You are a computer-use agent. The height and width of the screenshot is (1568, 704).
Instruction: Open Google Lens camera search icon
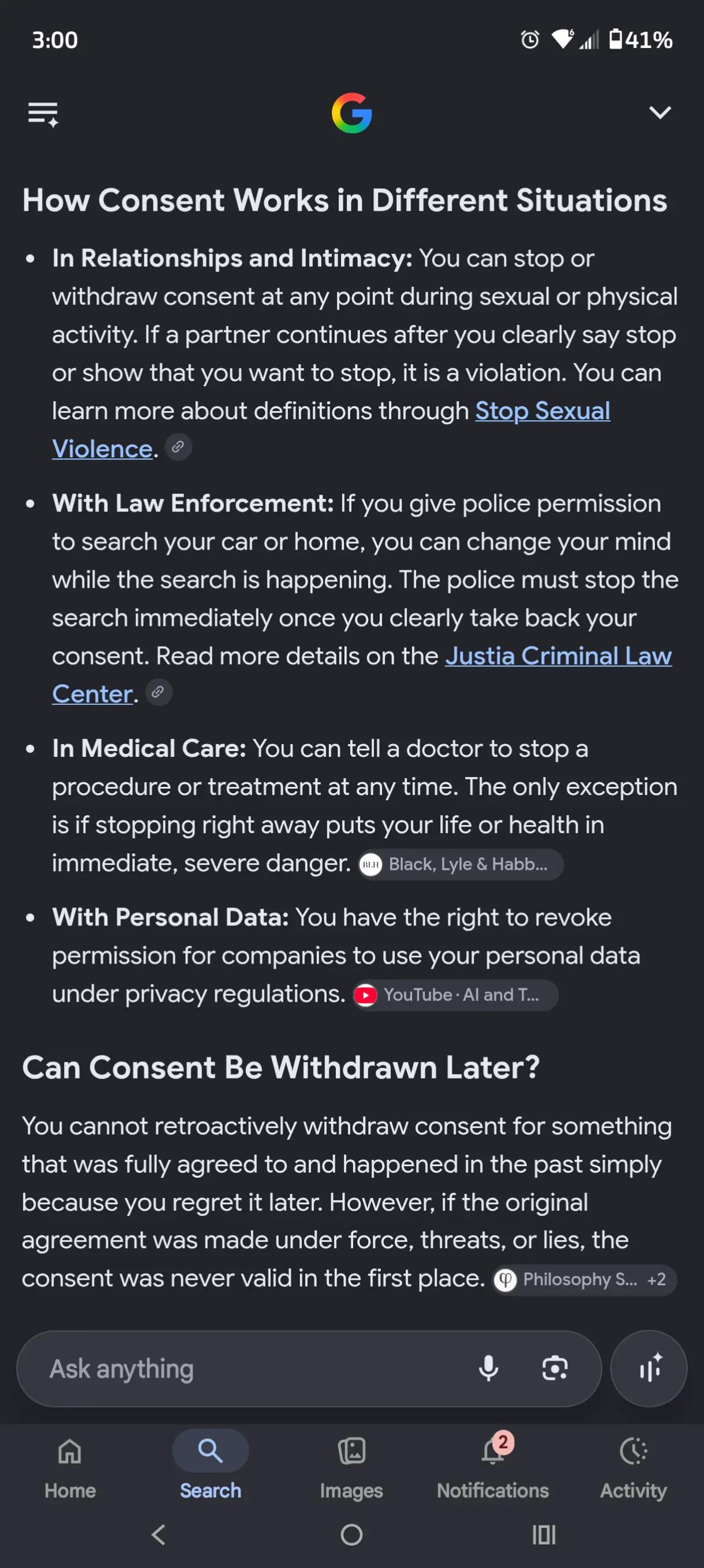point(555,1368)
